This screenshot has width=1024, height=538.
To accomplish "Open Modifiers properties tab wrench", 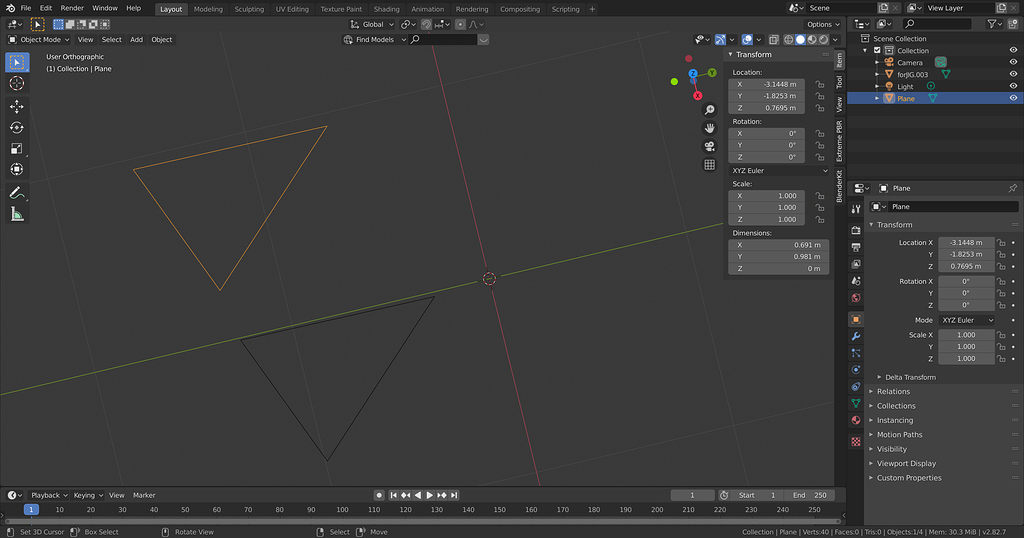I will pyautogui.click(x=856, y=336).
